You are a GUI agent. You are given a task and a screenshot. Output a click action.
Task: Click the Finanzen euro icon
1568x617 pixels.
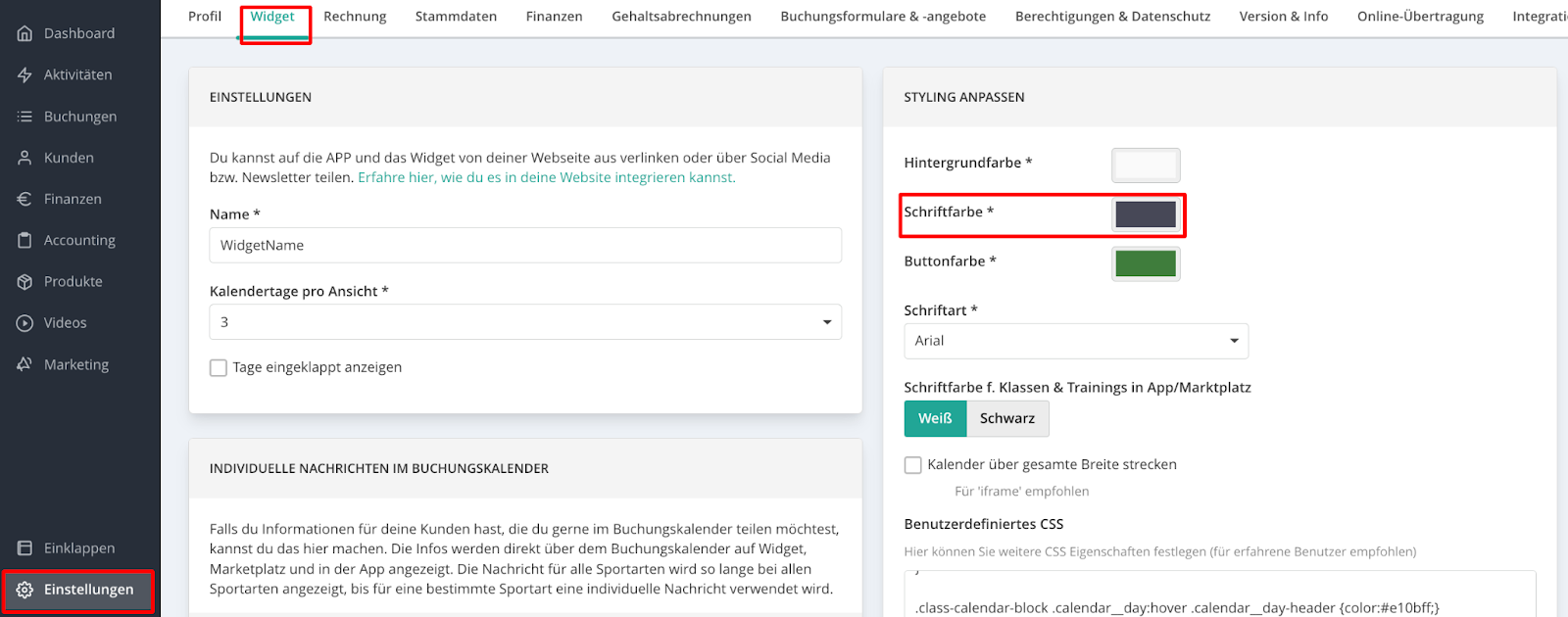click(24, 199)
